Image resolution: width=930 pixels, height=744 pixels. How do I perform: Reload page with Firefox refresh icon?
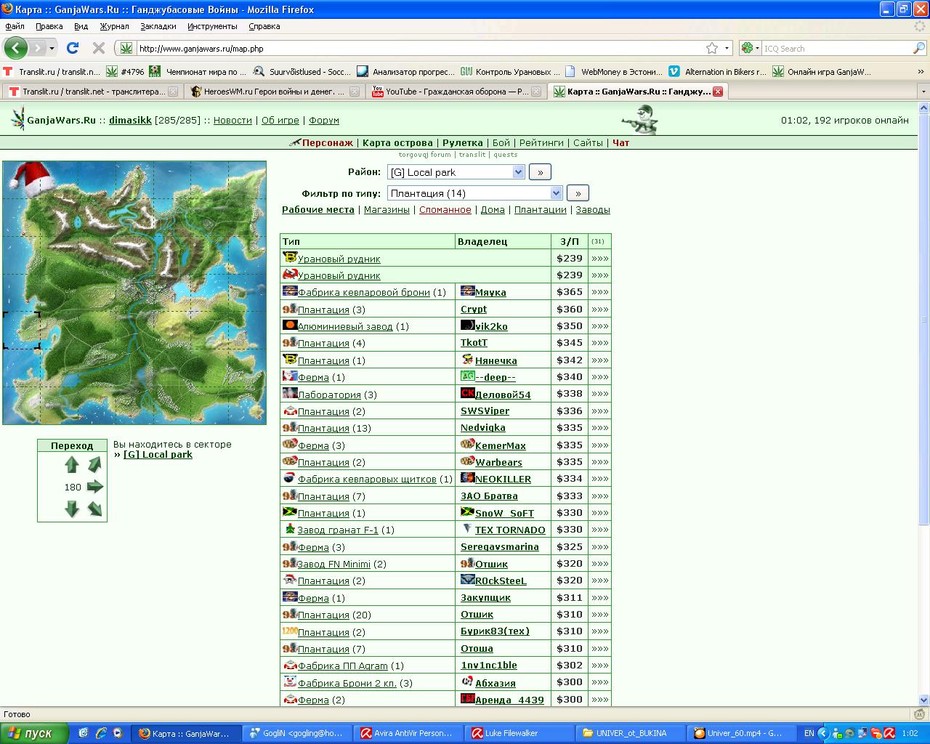tap(73, 48)
